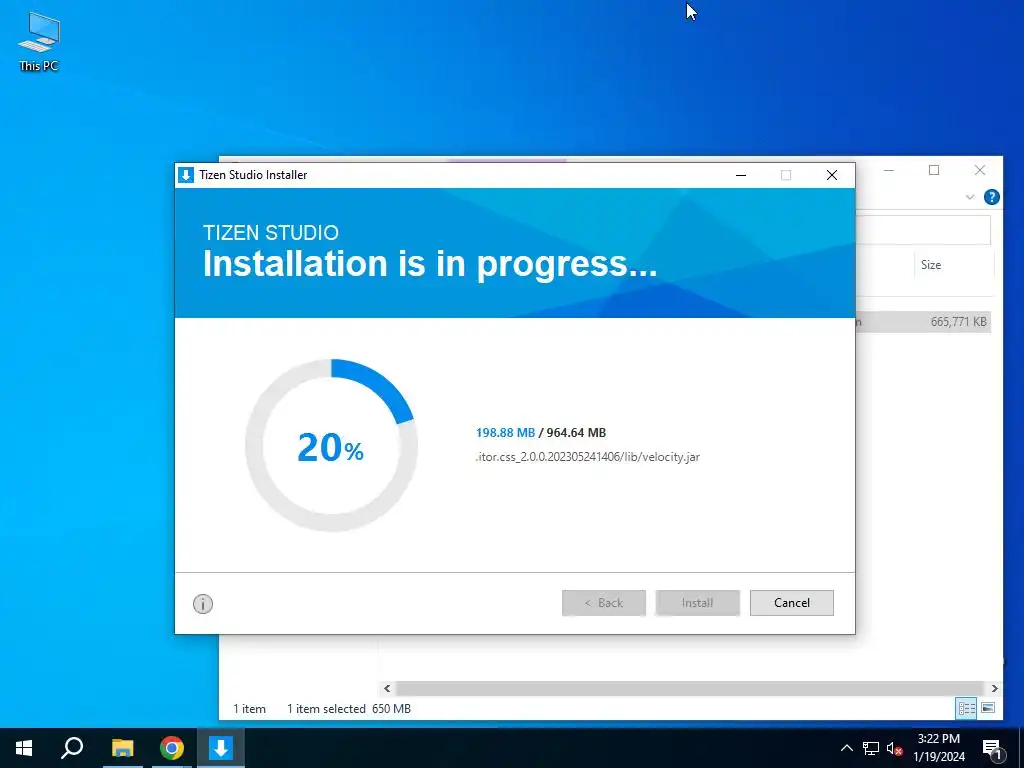Expand the File Explorer ribbon chevron
The height and width of the screenshot is (768, 1024).
click(970, 197)
